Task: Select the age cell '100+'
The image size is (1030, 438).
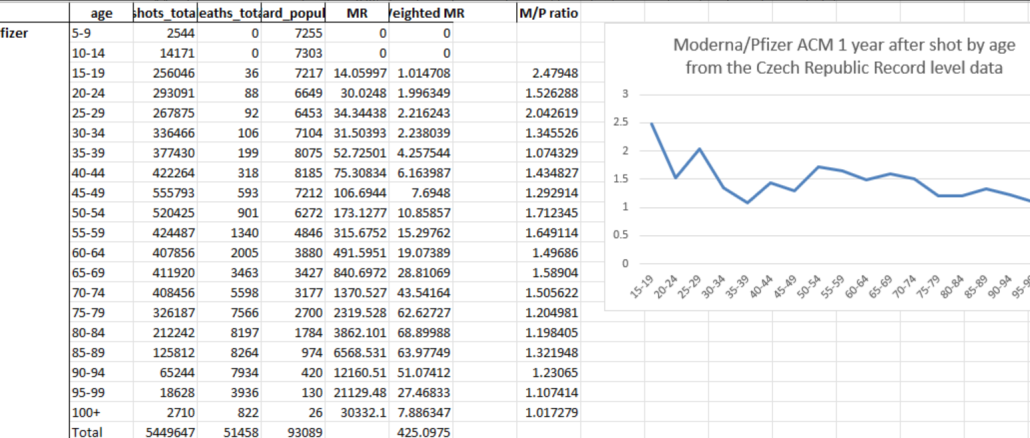Action: [x=91, y=410]
